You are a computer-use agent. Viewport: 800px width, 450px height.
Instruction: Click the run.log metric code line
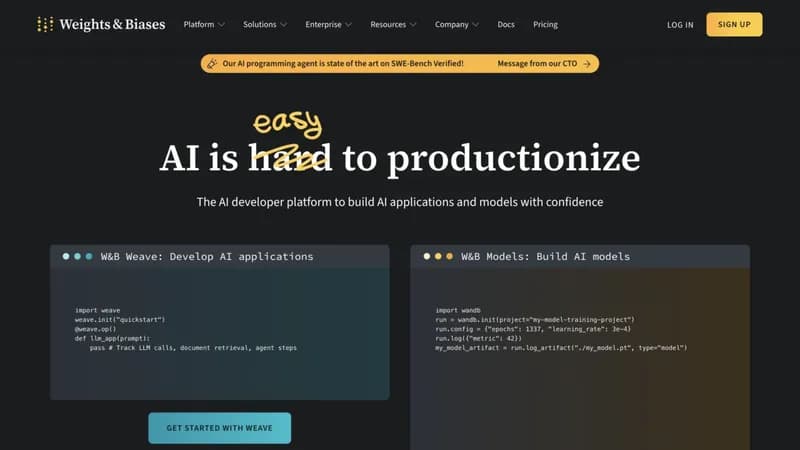coord(479,338)
